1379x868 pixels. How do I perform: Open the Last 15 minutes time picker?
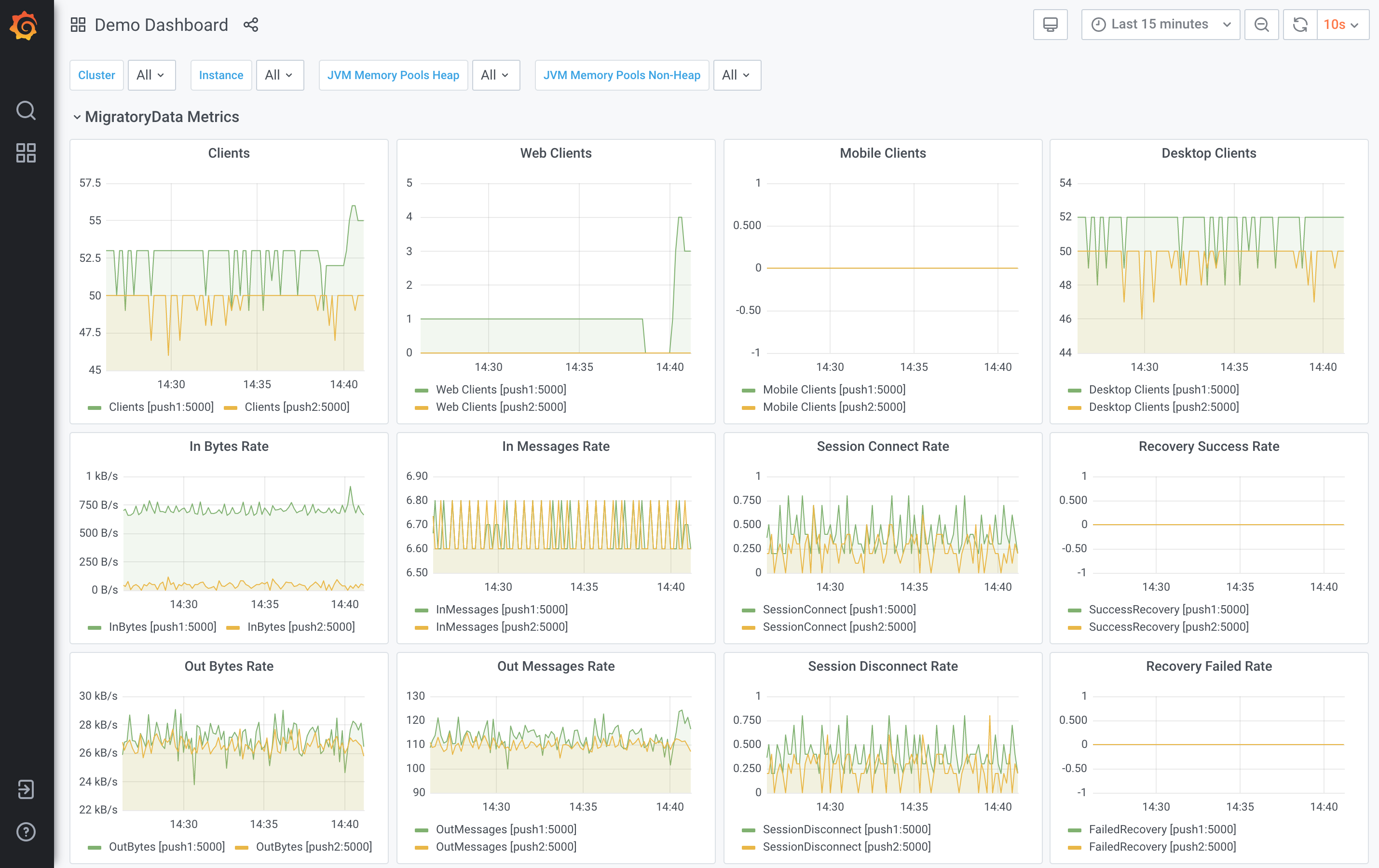(x=1160, y=25)
